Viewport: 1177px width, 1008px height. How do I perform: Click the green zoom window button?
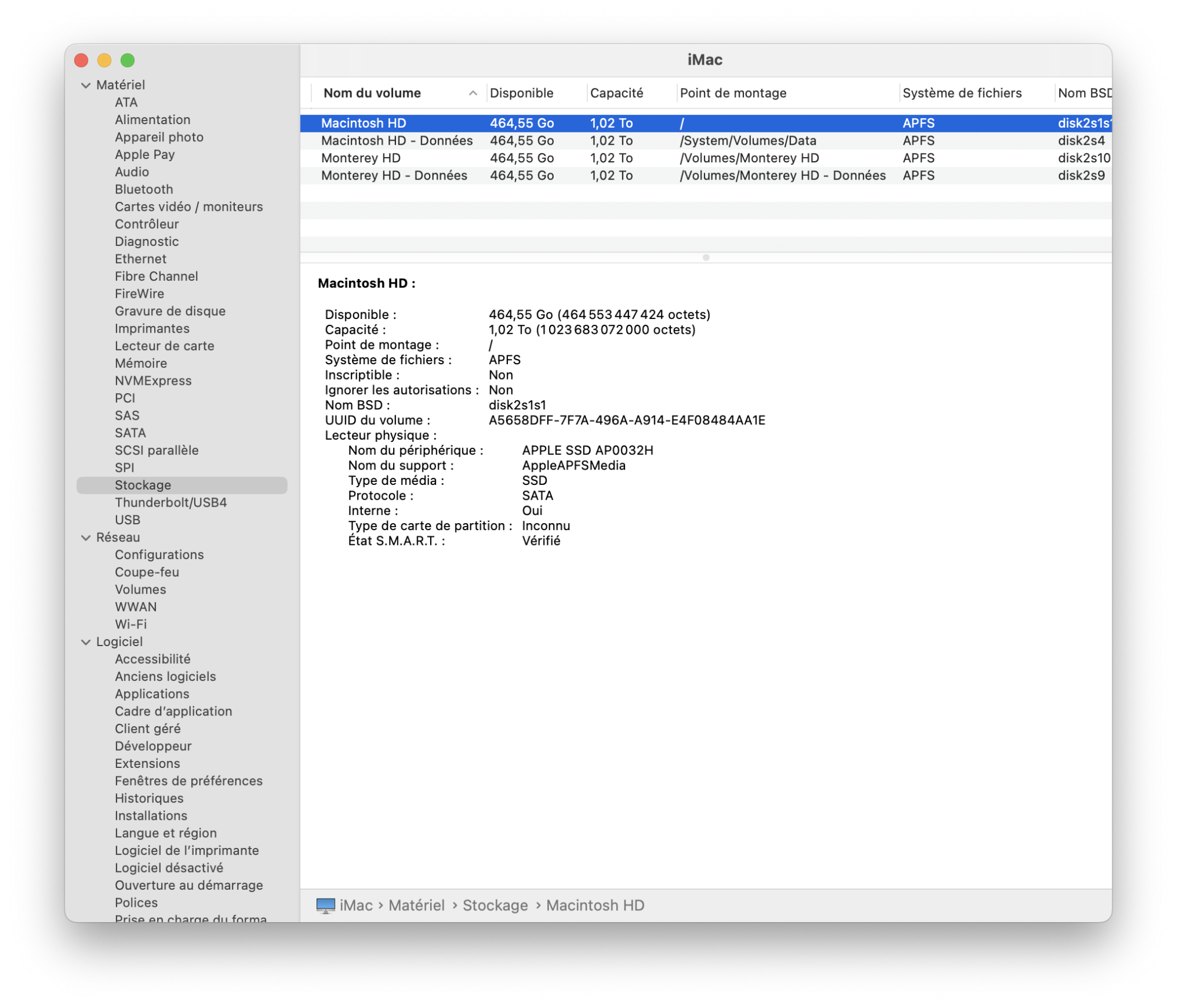coord(128,61)
